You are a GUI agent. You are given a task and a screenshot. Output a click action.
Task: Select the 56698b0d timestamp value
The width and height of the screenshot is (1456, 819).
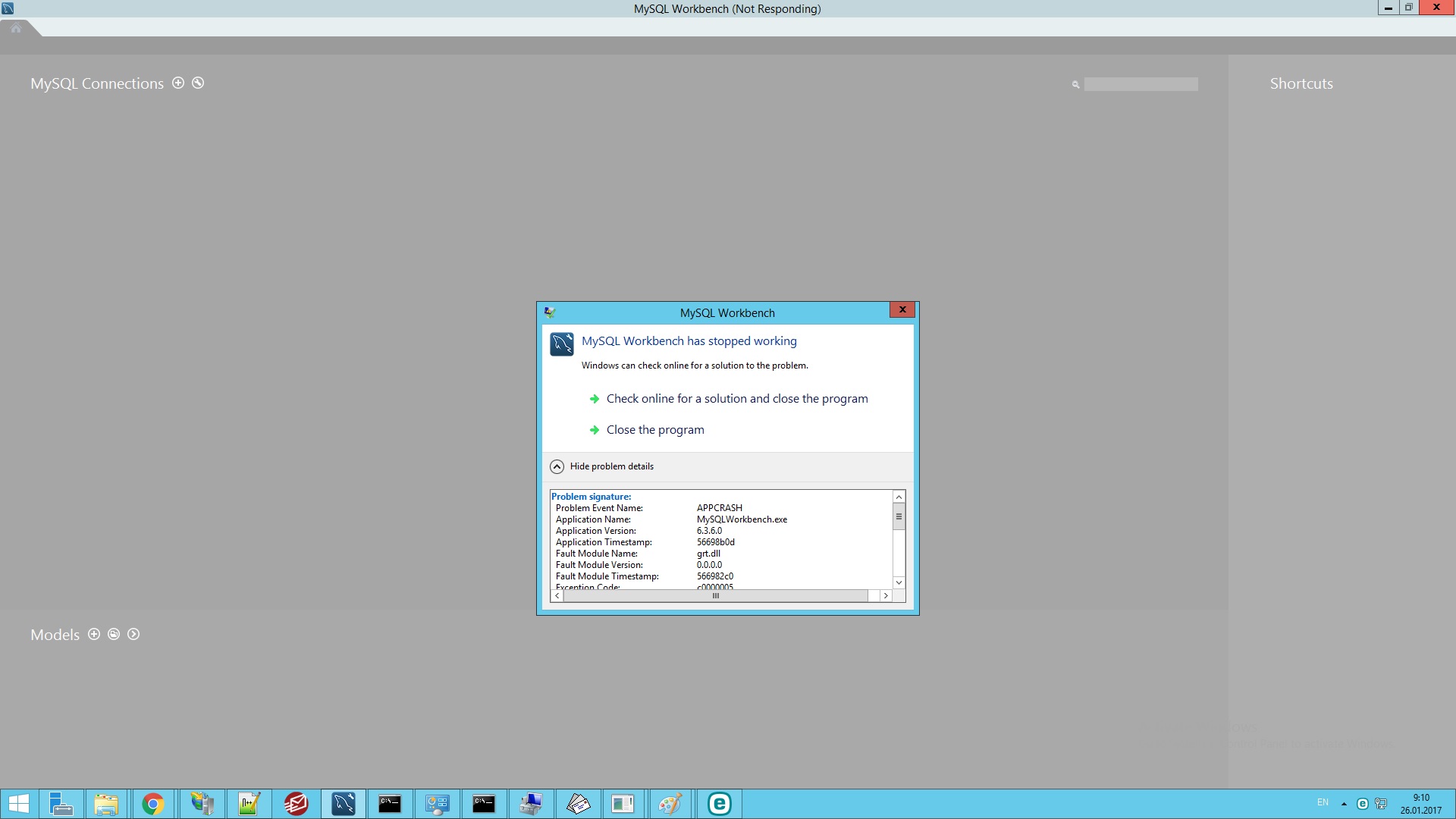[x=716, y=542]
